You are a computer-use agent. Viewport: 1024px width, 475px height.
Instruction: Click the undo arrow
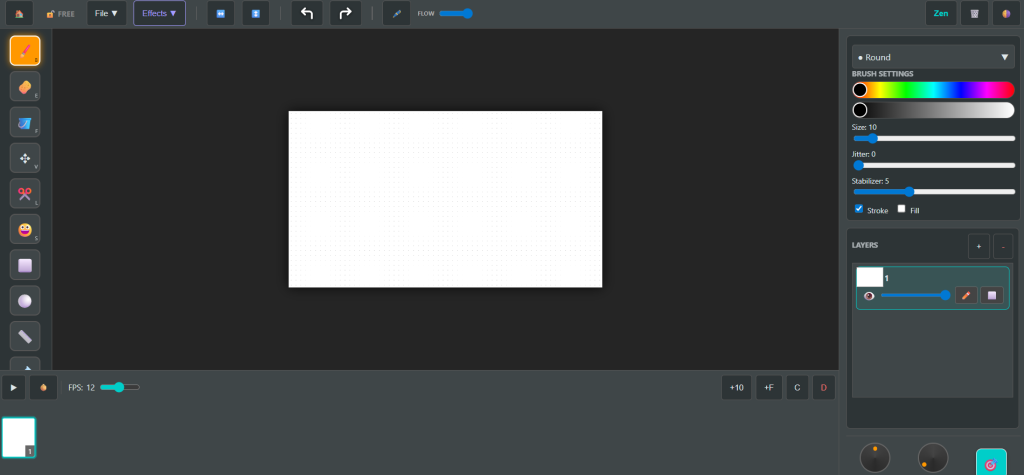(x=307, y=14)
